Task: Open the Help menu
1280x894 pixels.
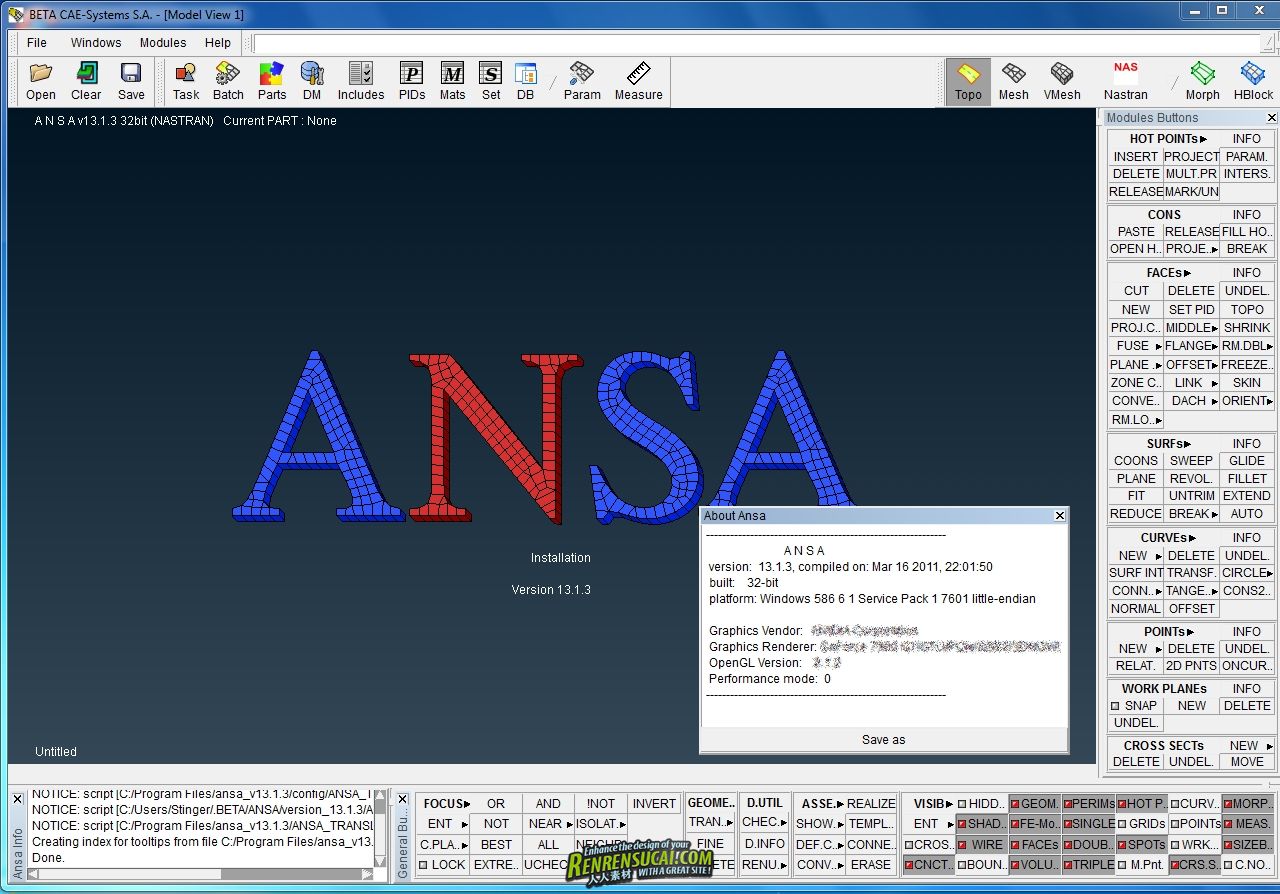Action: pos(218,43)
